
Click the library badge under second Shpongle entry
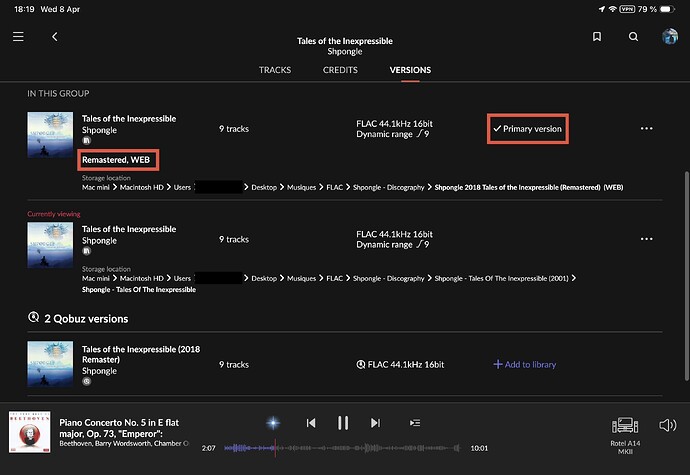(86, 251)
